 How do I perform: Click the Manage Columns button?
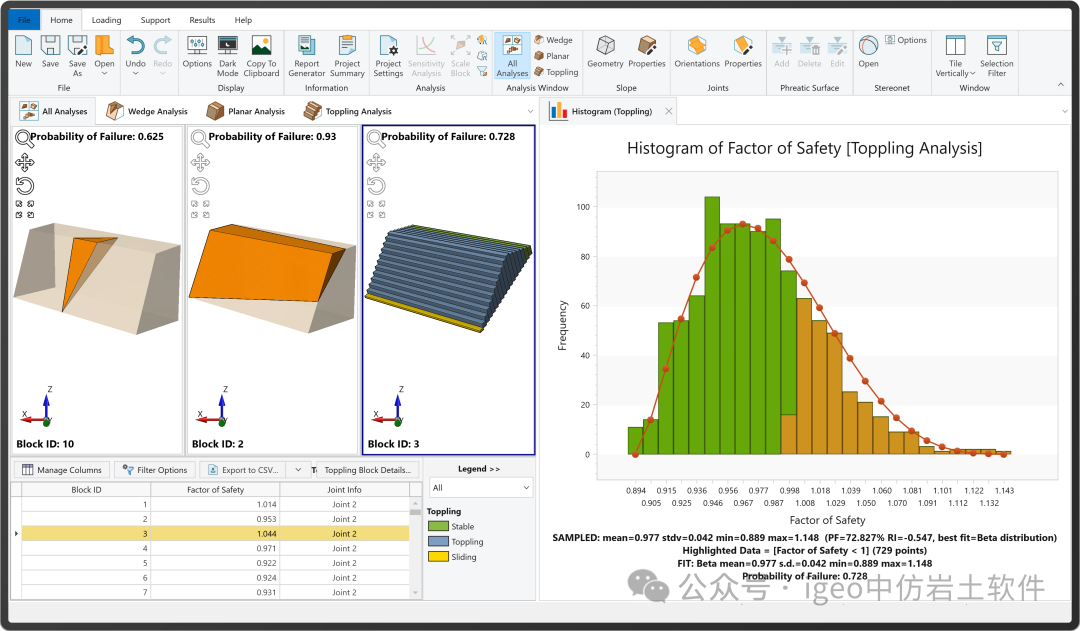point(62,470)
